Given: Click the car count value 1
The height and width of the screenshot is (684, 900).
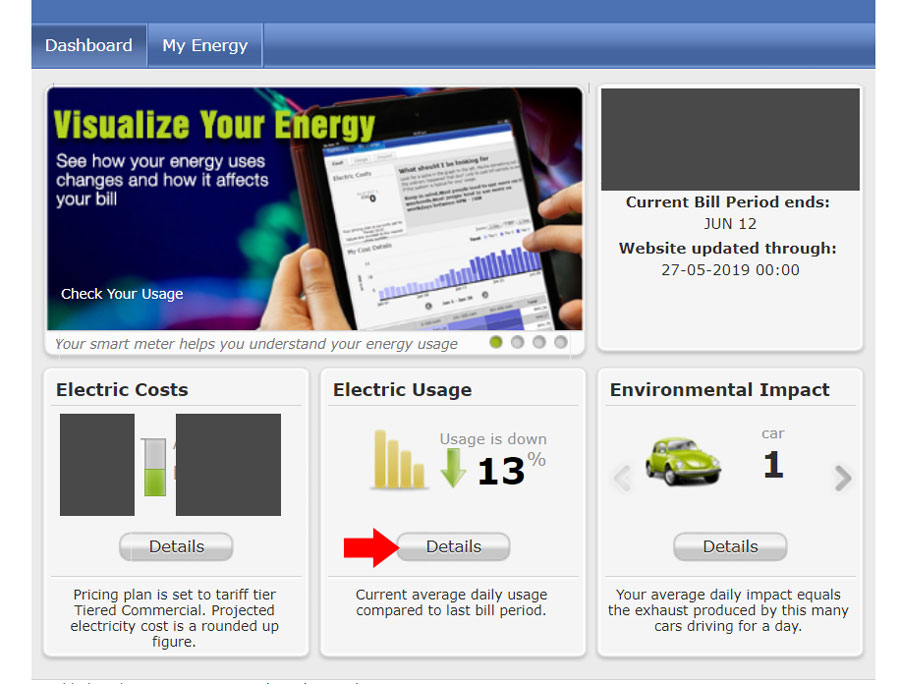Looking at the screenshot, I should pos(773,465).
